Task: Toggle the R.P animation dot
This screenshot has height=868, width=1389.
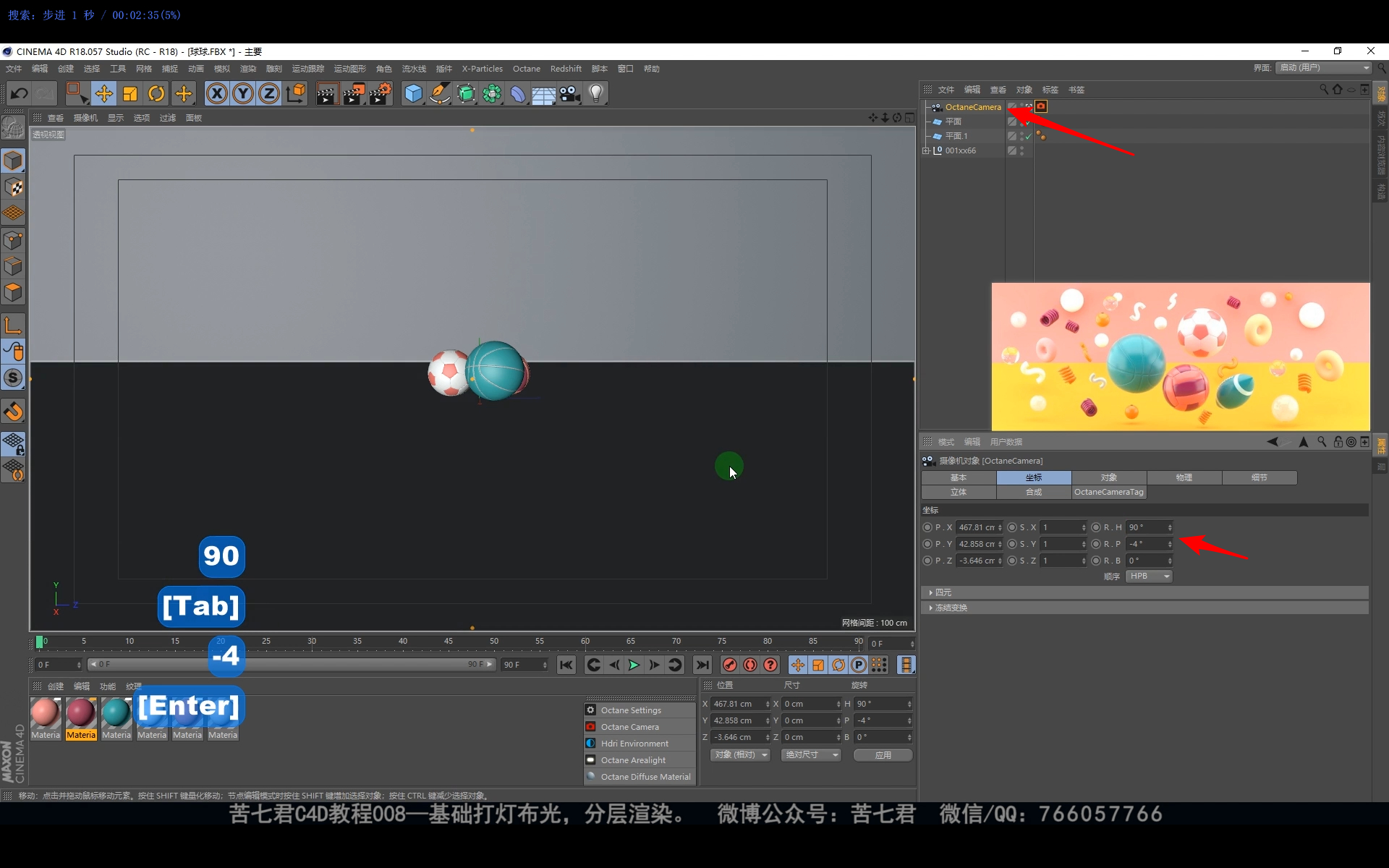Action: coord(1096,544)
